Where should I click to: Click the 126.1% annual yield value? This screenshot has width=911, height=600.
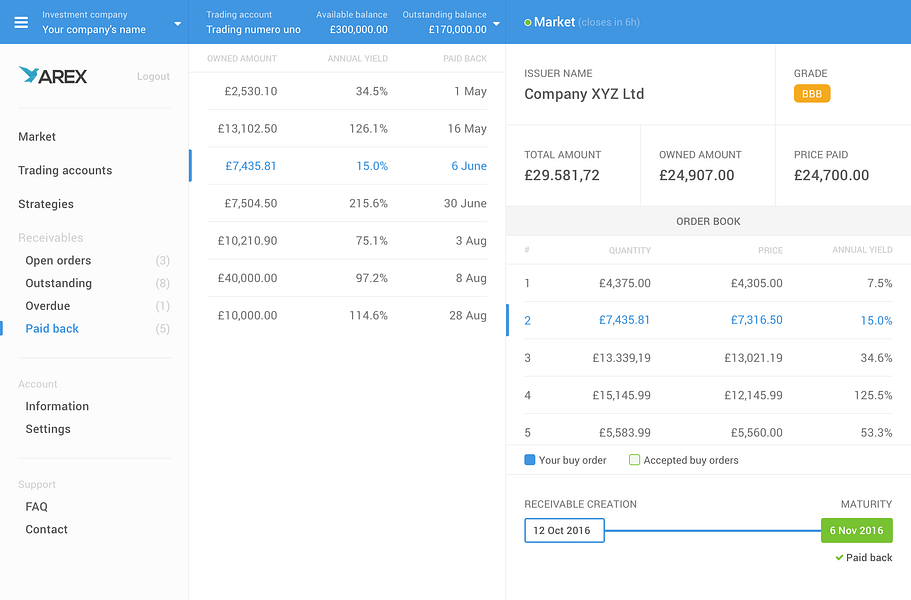pyautogui.click(x=368, y=128)
